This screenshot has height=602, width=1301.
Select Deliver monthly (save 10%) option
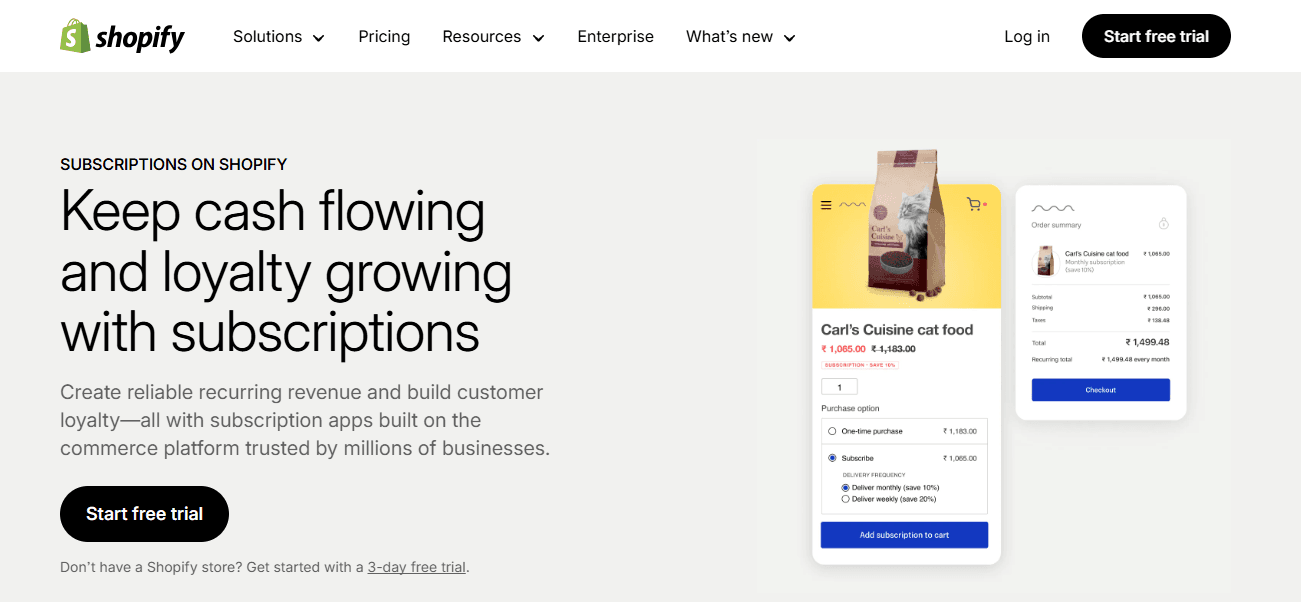pos(845,487)
